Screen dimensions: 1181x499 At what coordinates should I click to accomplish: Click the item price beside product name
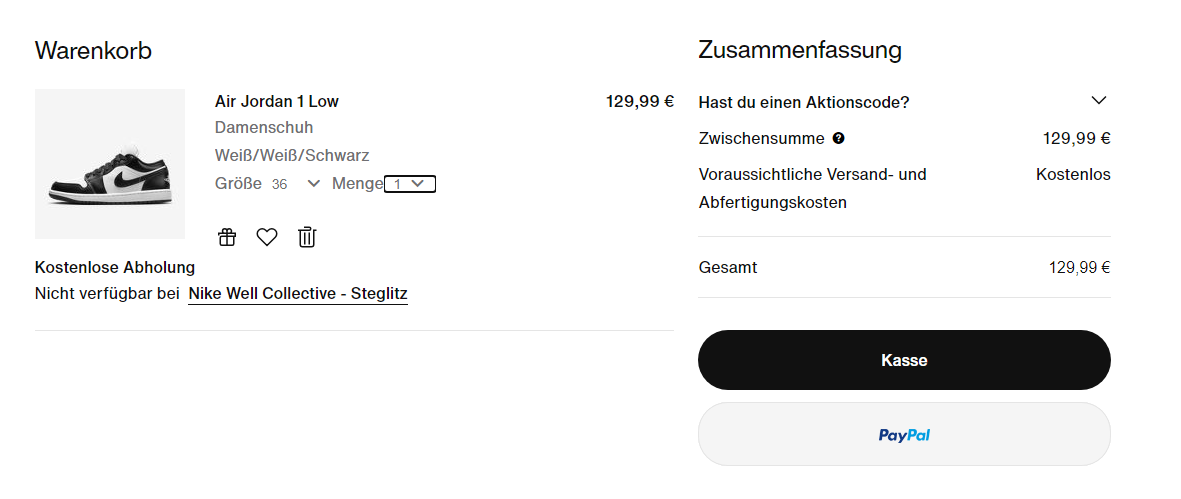[639, 101]
